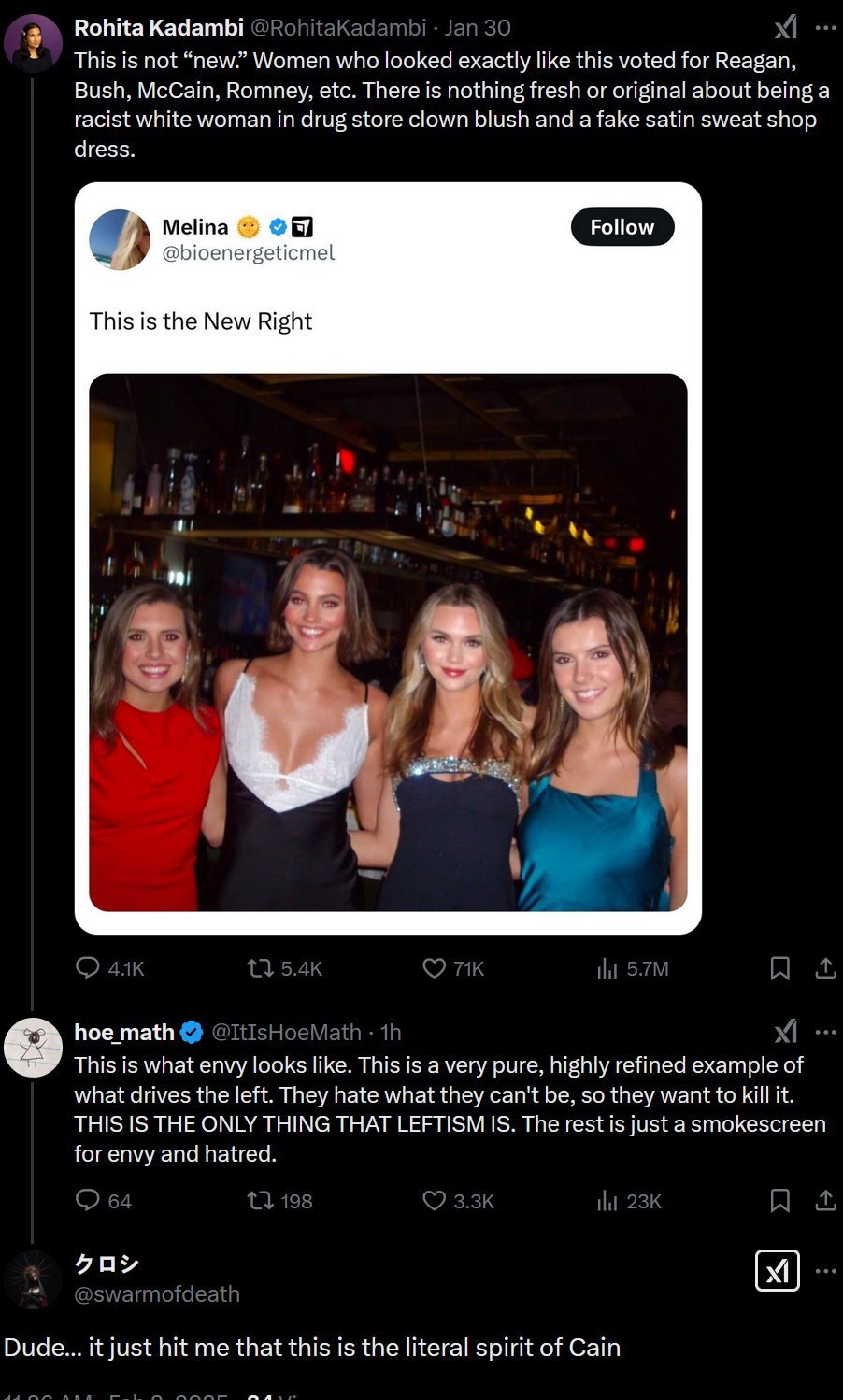Follow Melina from the quoted post
The width and height of the screenshot is (843, 1400).
point(622,227)
